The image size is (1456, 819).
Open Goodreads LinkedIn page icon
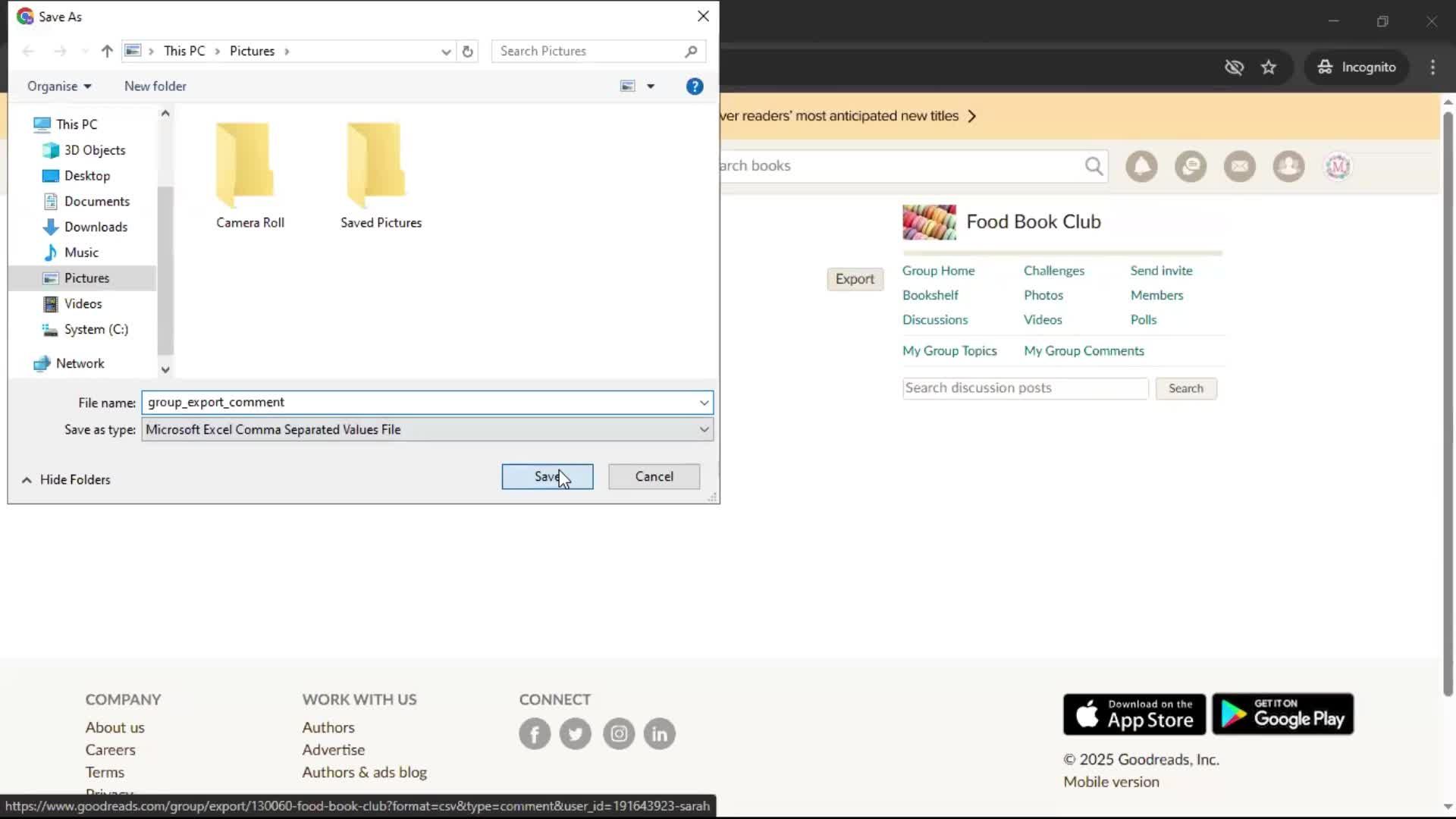pyautogui.click(x=660, y=733)
